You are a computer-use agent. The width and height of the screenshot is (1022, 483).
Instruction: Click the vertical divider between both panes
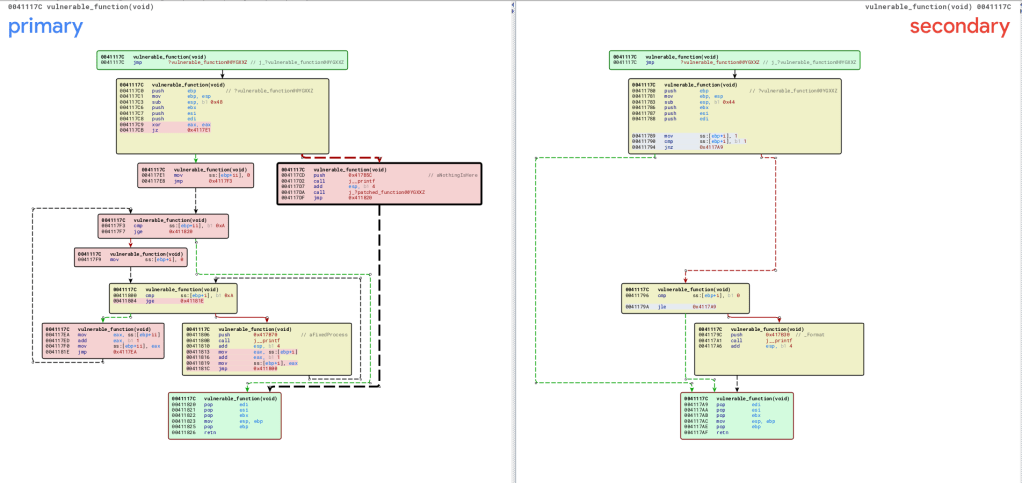[x=512, y=240]
